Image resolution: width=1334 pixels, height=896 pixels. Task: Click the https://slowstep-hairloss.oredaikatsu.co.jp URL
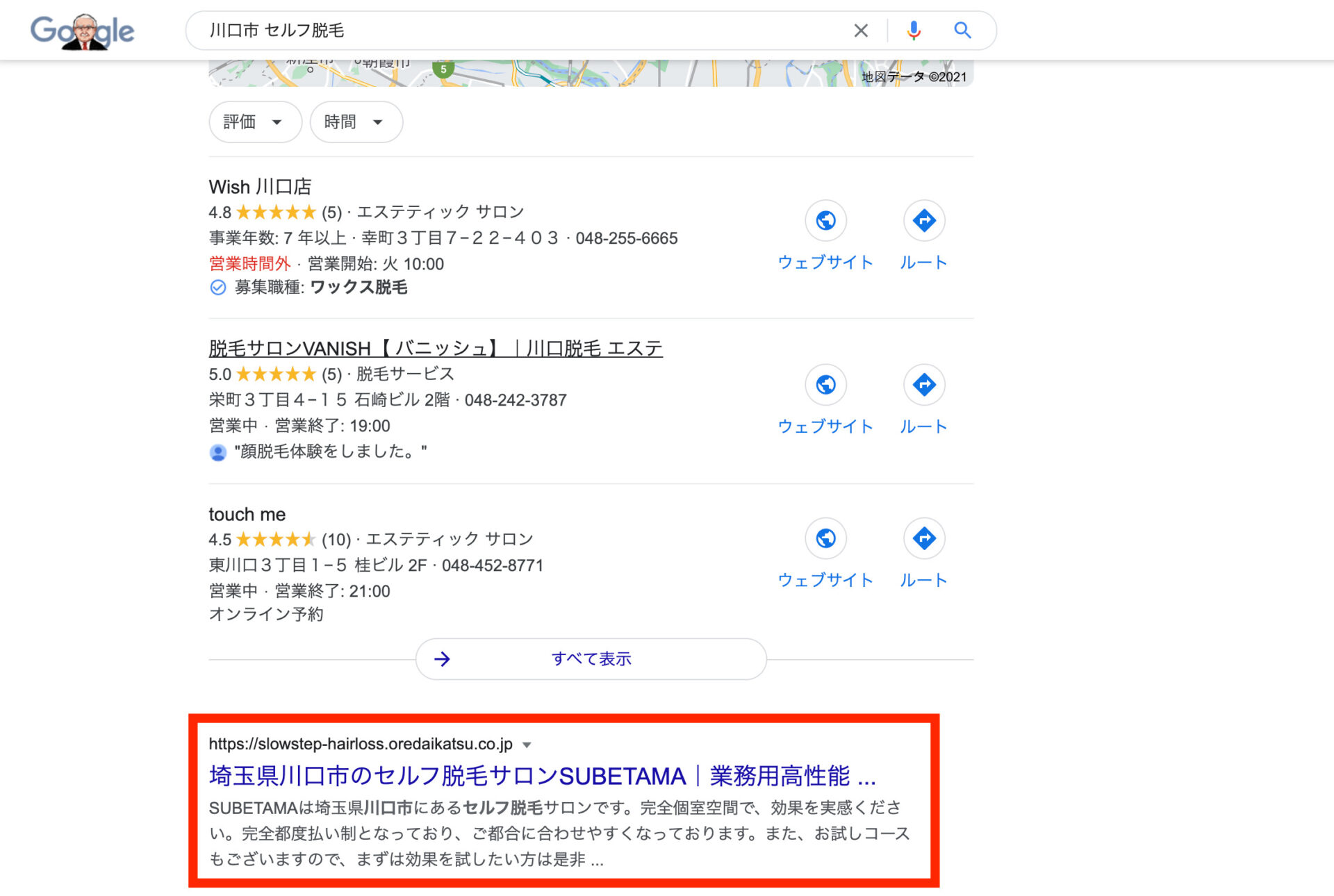click(x=361, y=745)
